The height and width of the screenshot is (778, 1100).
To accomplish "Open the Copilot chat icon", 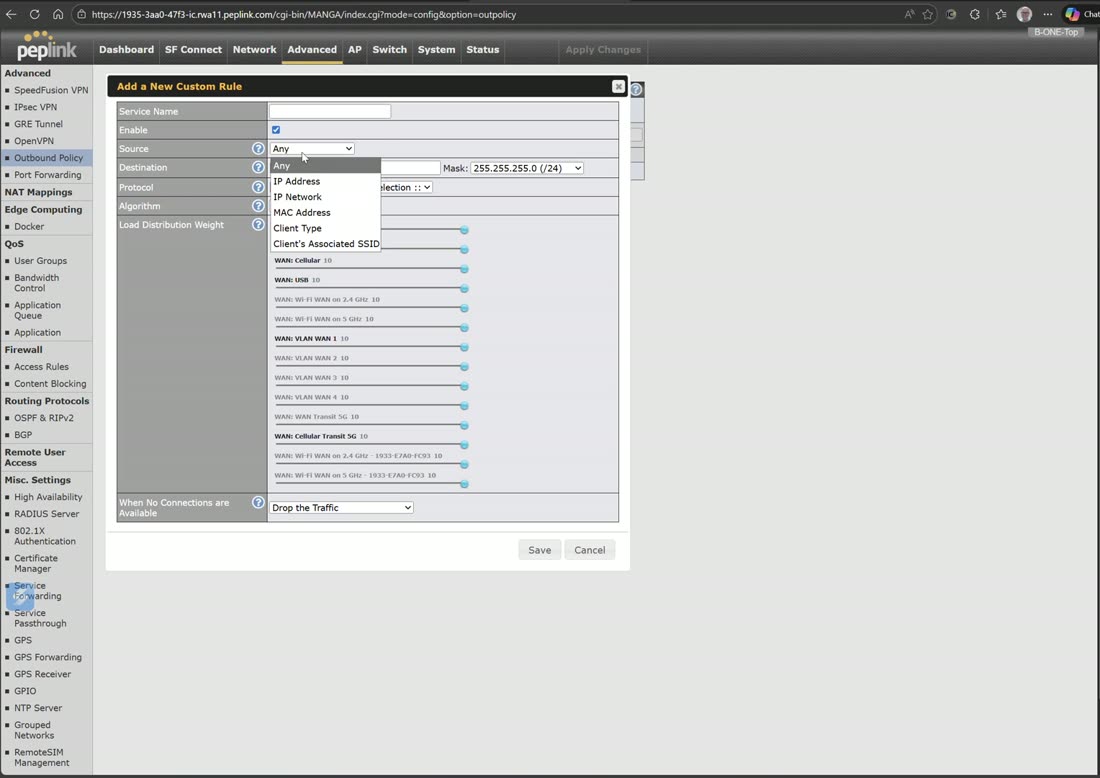I will [1073, 14].
